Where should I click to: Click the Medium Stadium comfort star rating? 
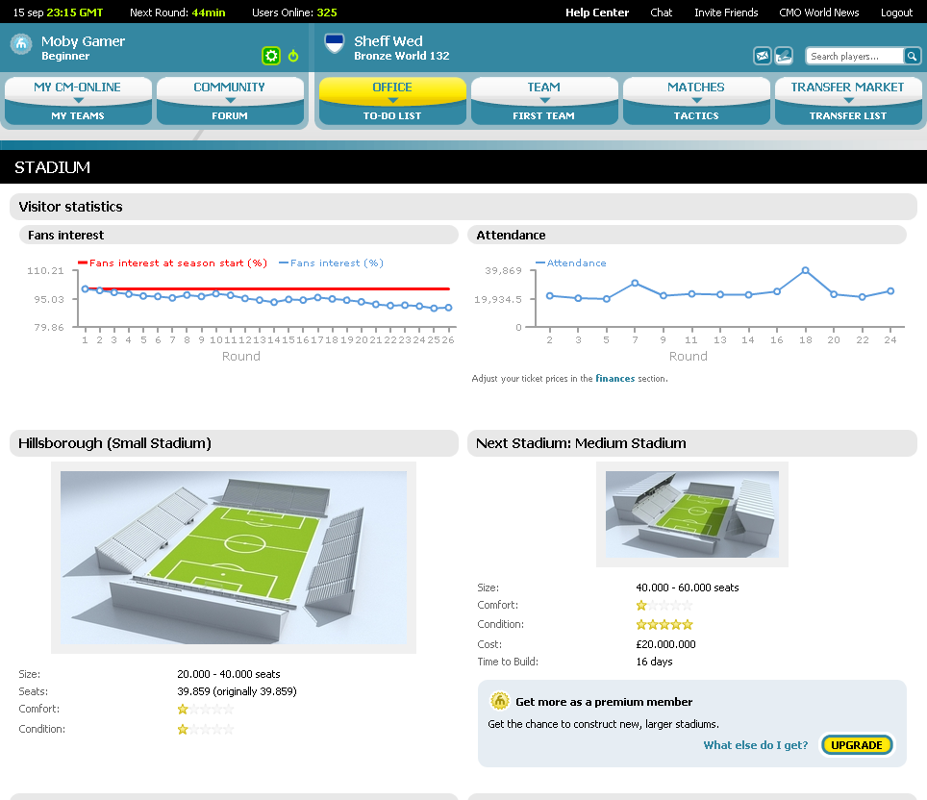[x=662, y=605]
